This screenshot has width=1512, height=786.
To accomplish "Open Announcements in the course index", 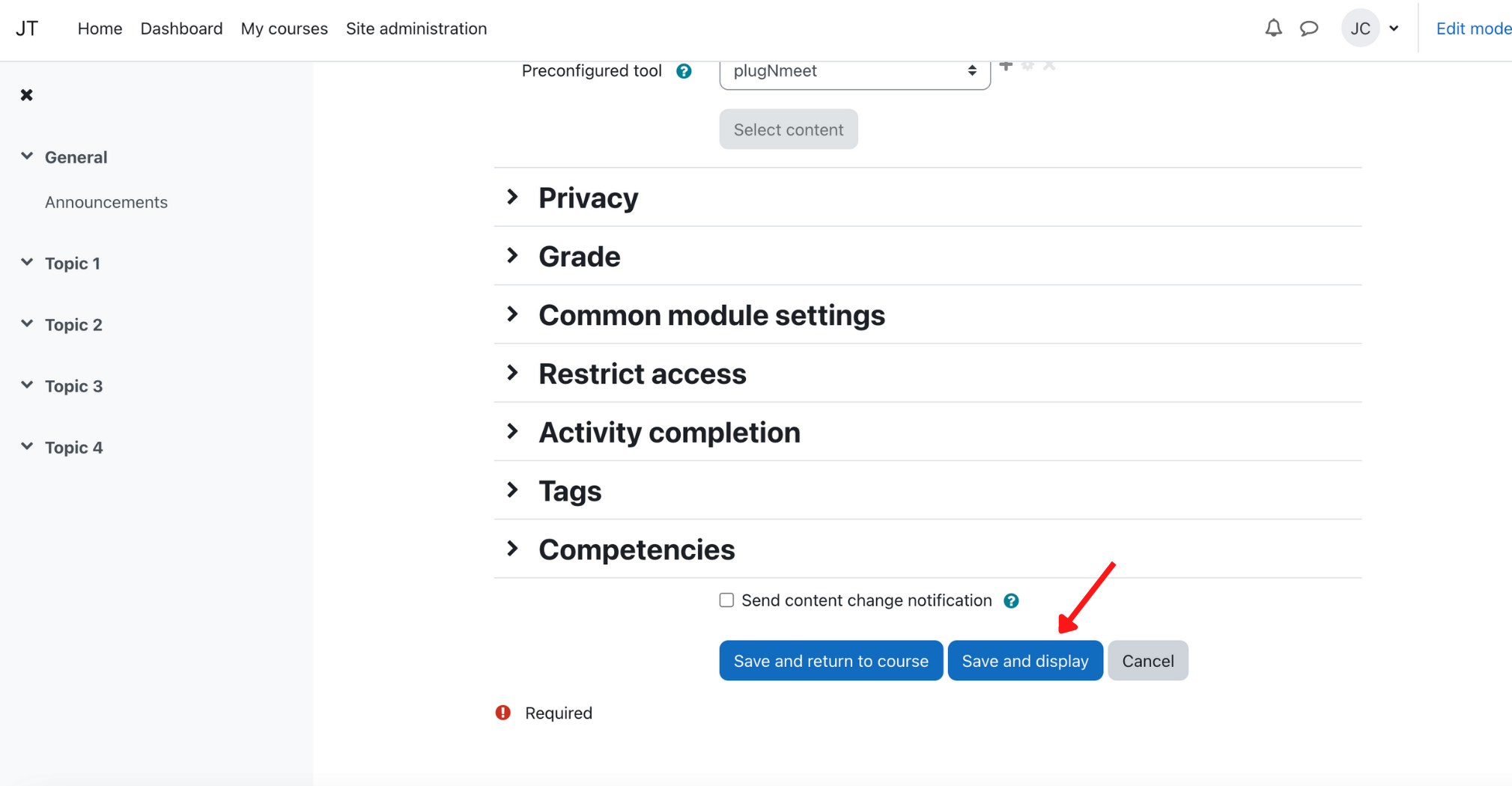I will (106, 202).
